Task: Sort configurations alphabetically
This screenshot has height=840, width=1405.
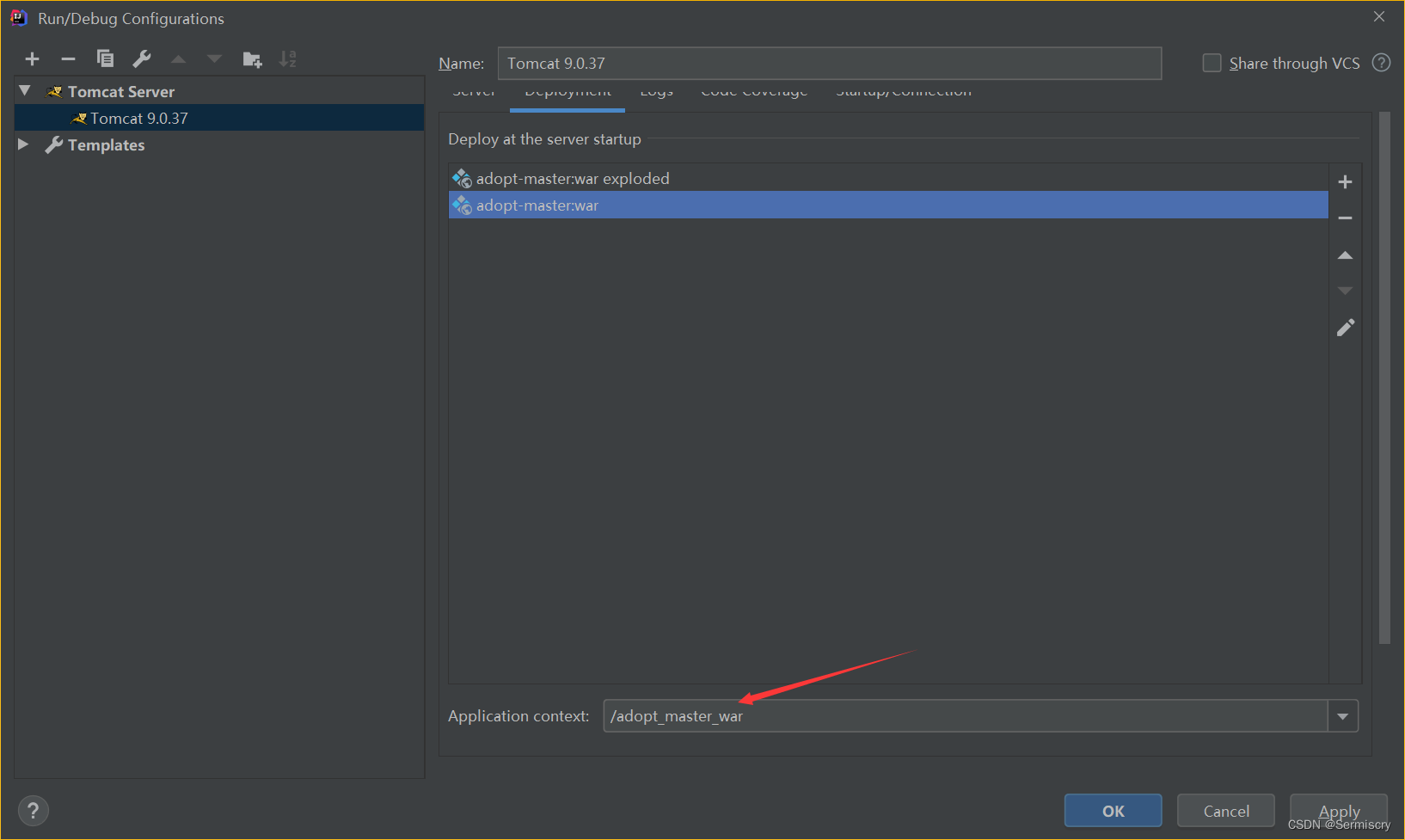Action: tap(288, 59)
